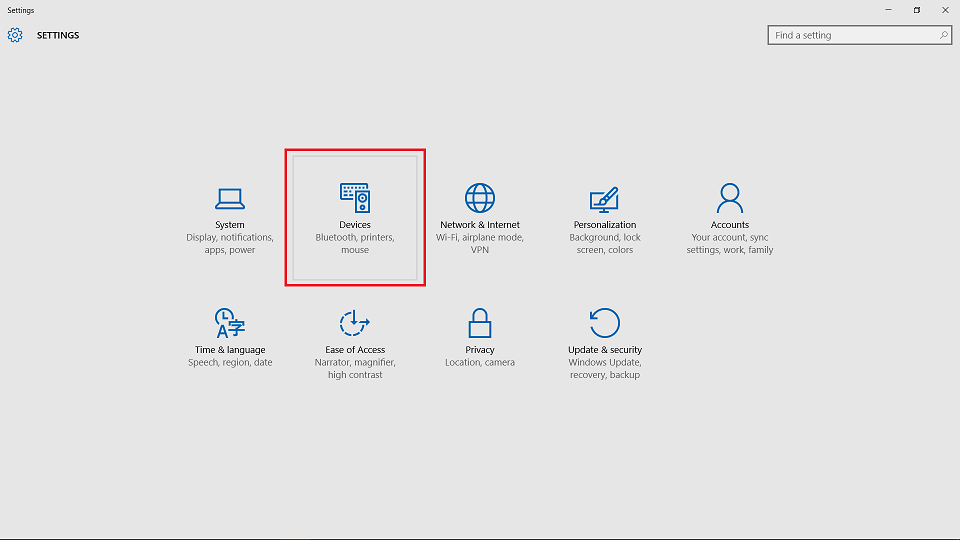Click the Update & security label

coord(605,350)
